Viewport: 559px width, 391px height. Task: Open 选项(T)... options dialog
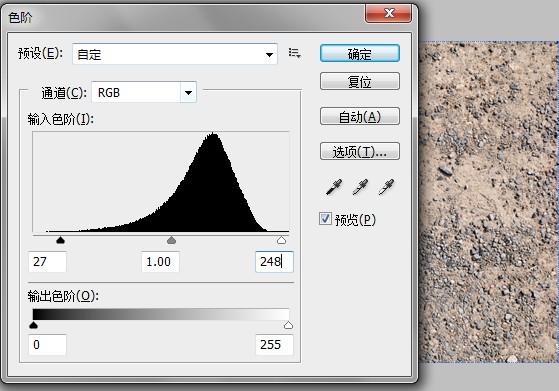(360, 151)
